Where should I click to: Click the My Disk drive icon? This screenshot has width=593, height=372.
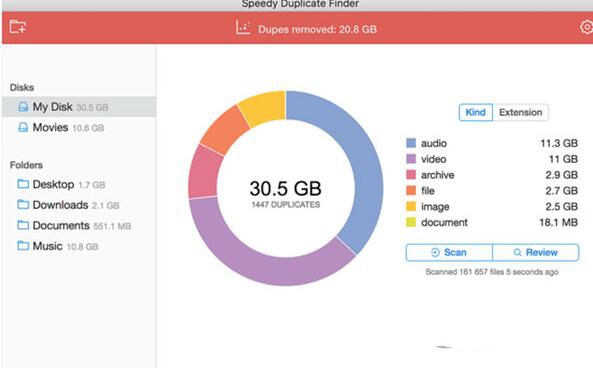tap(23, 107)
